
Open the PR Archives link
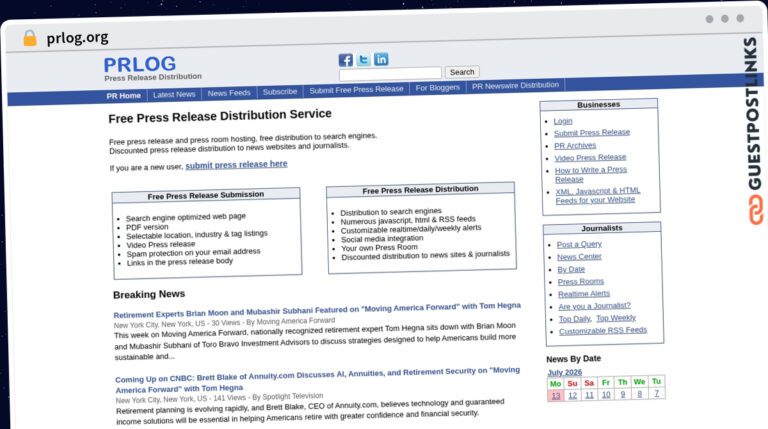tap(575, 145)
